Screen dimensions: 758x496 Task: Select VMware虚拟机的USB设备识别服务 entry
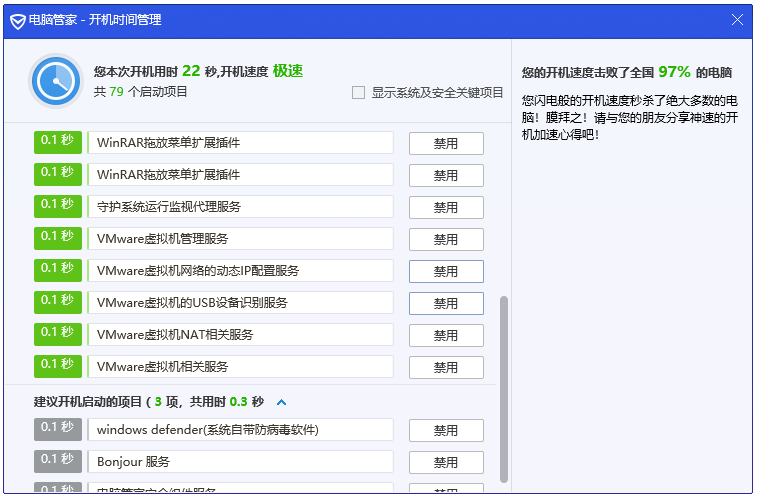[x=240, y=303]
